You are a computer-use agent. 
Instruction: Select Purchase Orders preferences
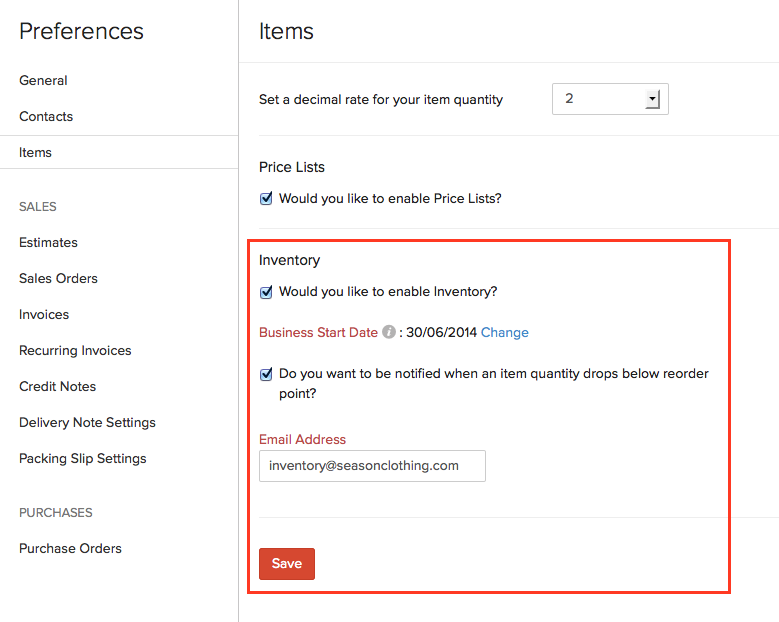click(70, 548)
